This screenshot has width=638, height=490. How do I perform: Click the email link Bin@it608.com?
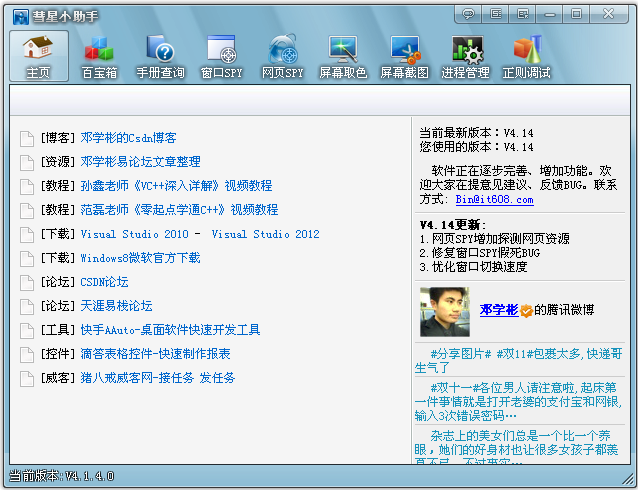coord(494,200)
